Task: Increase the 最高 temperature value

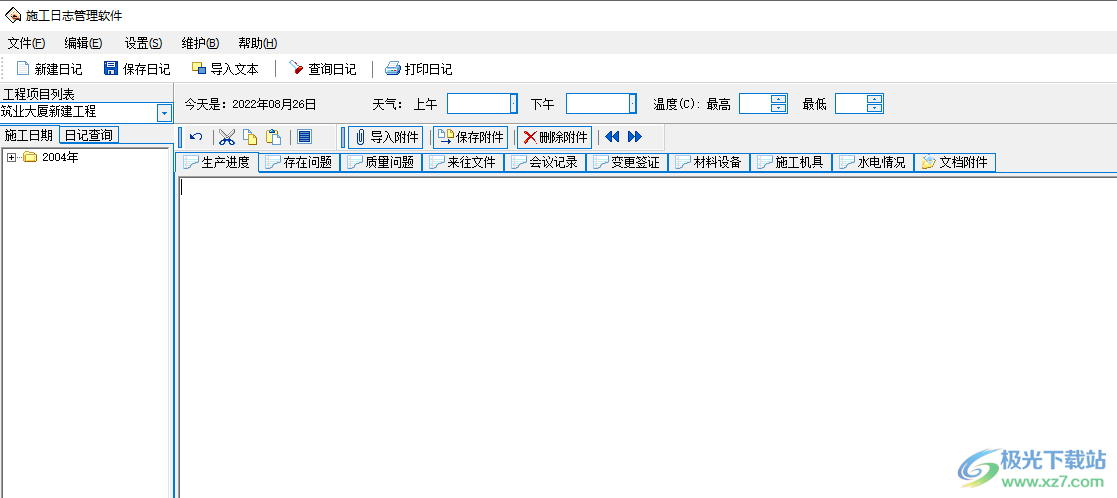Action: click(779, 100)
